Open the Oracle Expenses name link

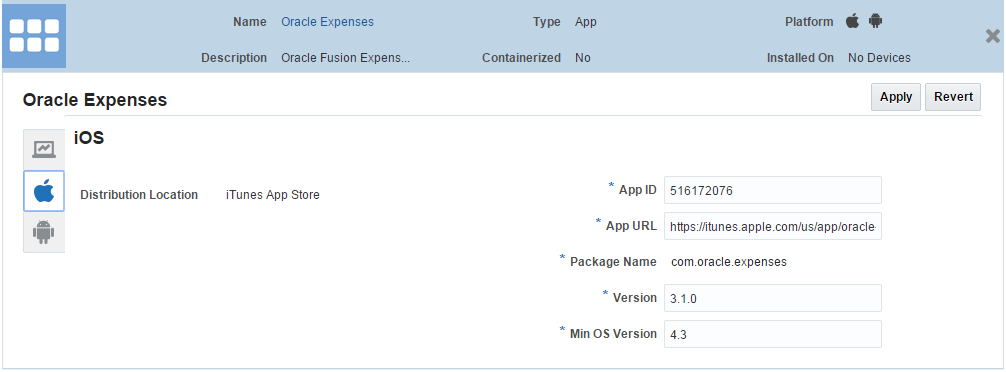point(327,22)
